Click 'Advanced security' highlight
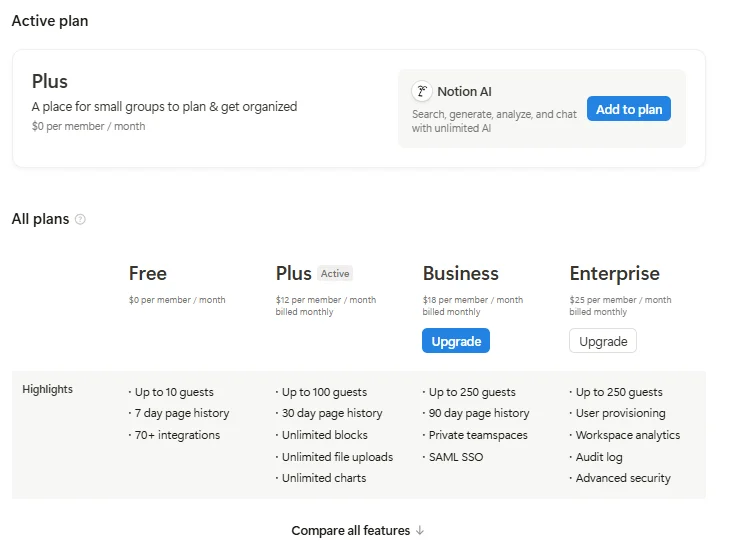The image size is (747, 558). [x=623, y=478]
